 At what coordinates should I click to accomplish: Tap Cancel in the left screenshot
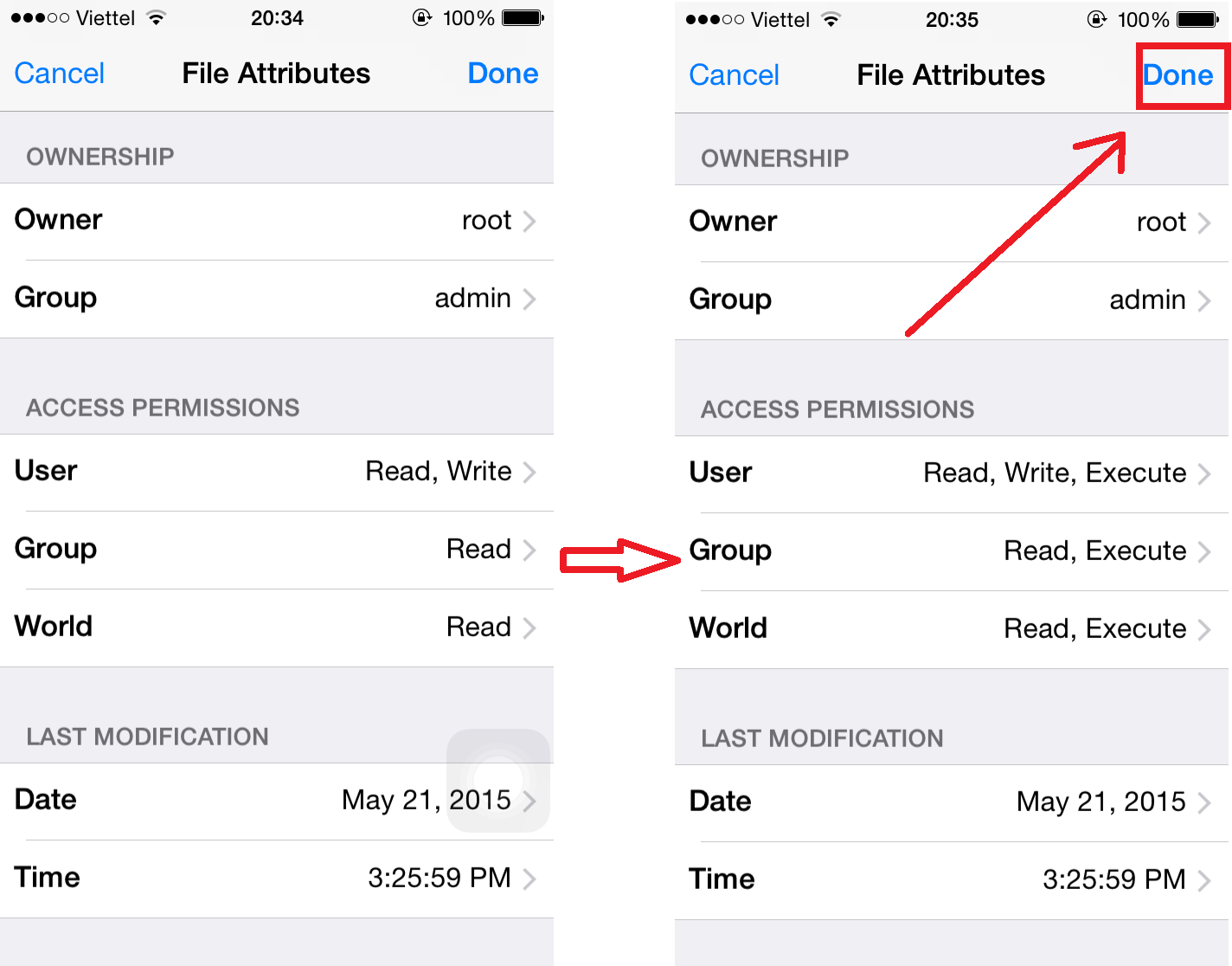[x=60, y=74]
